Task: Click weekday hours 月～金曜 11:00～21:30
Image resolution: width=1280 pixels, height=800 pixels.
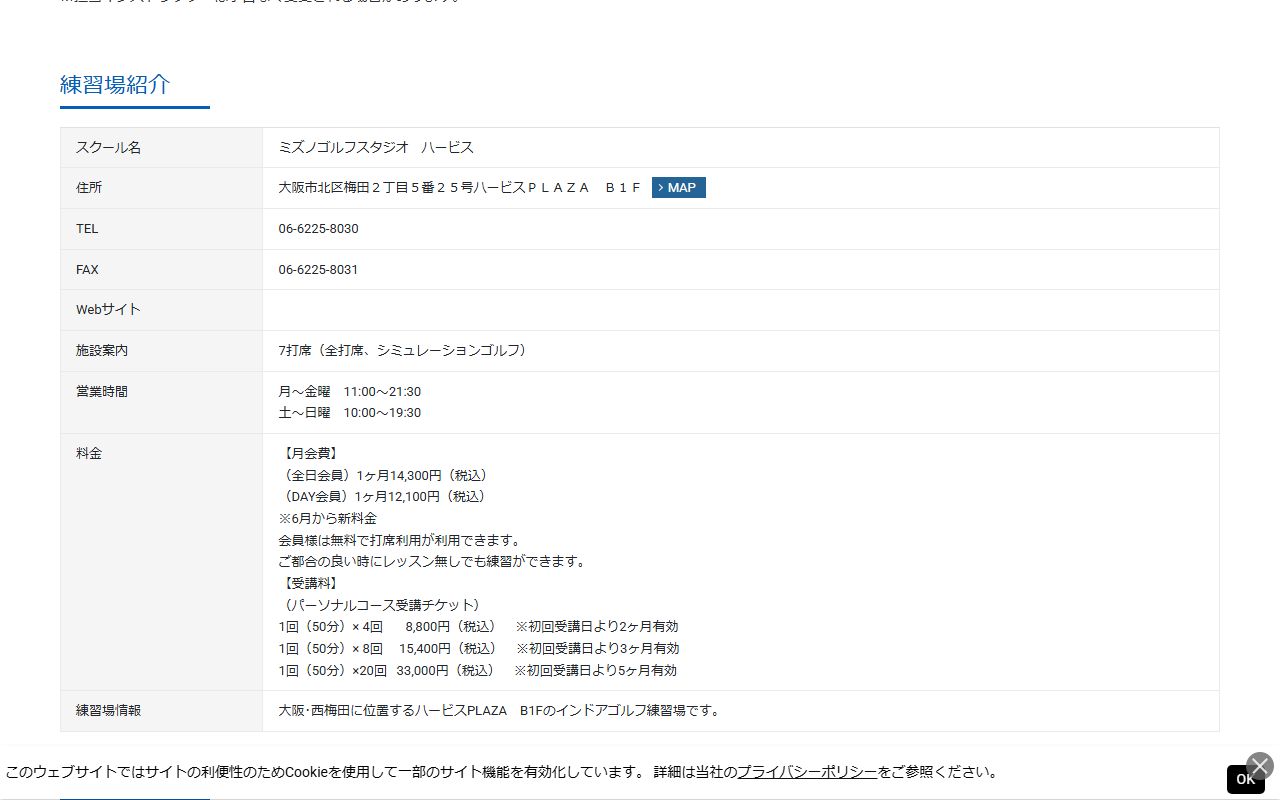Action: 350,392
